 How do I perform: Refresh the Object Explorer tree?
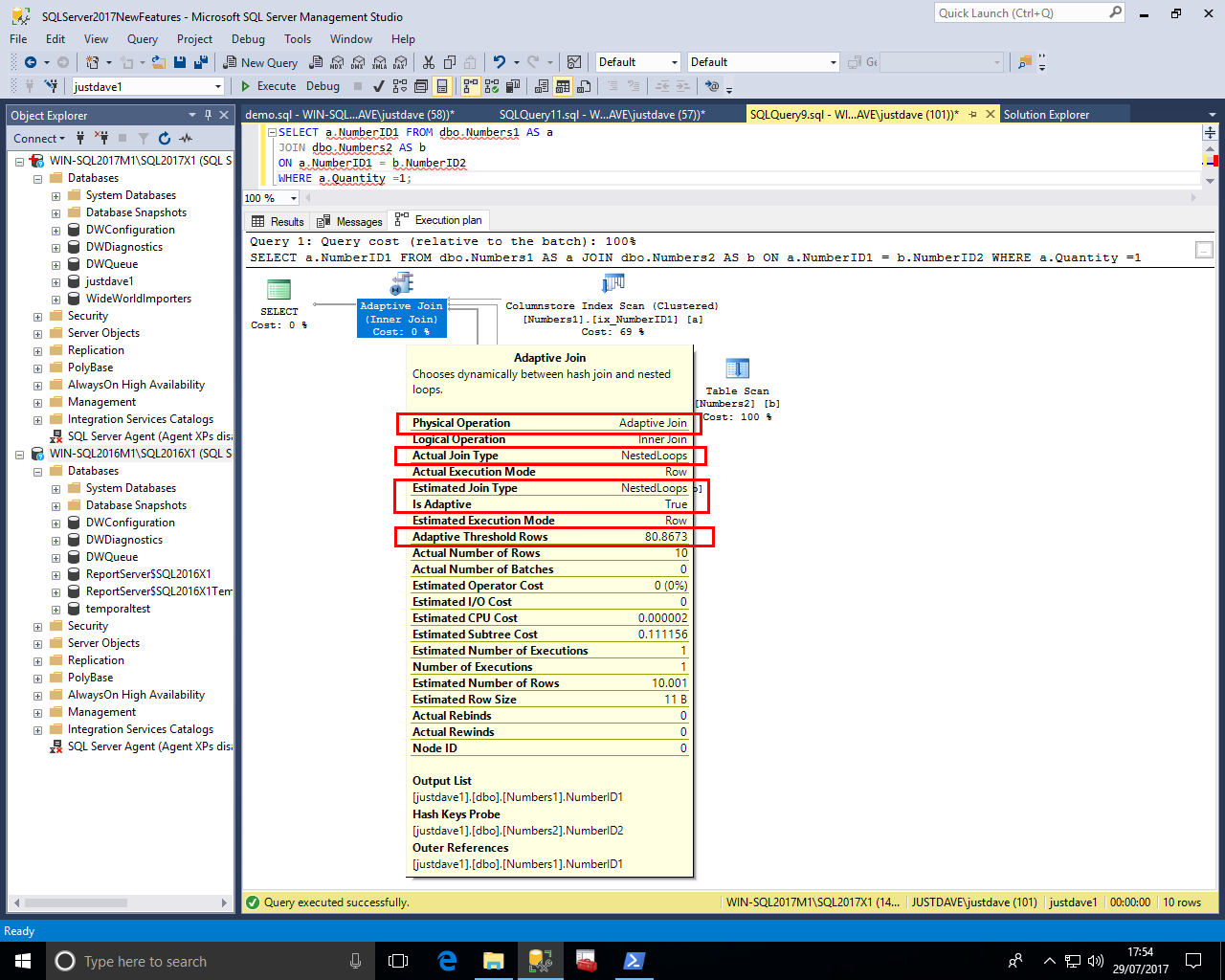(165, 138)
